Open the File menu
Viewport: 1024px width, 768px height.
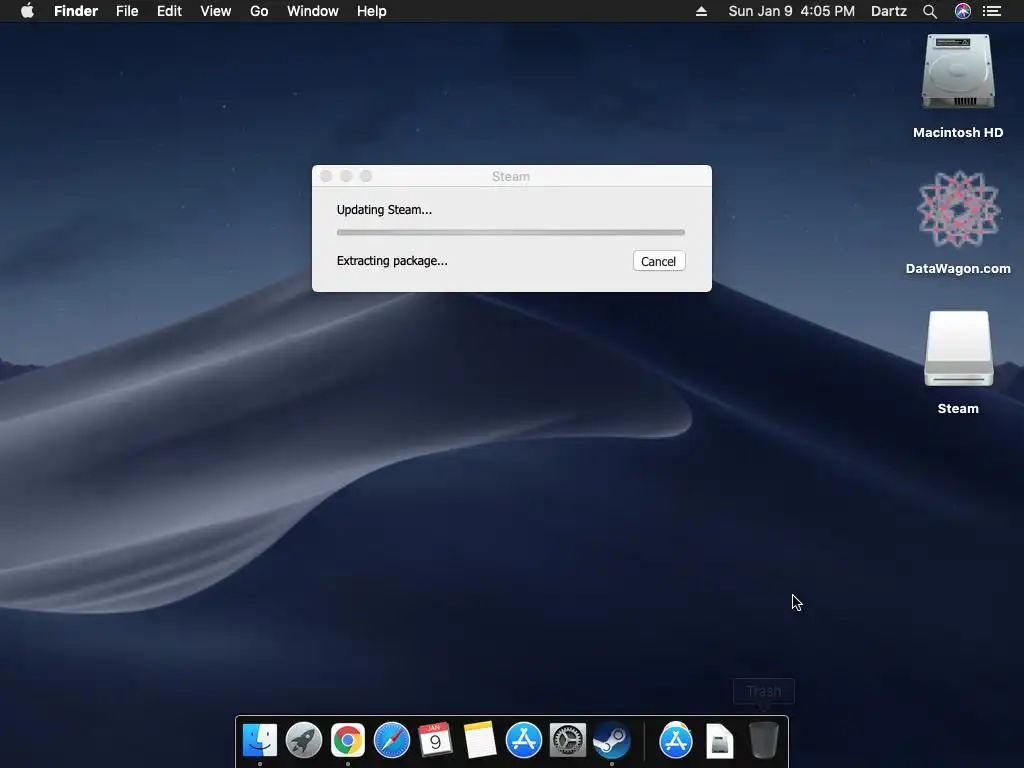coord(127,11)
